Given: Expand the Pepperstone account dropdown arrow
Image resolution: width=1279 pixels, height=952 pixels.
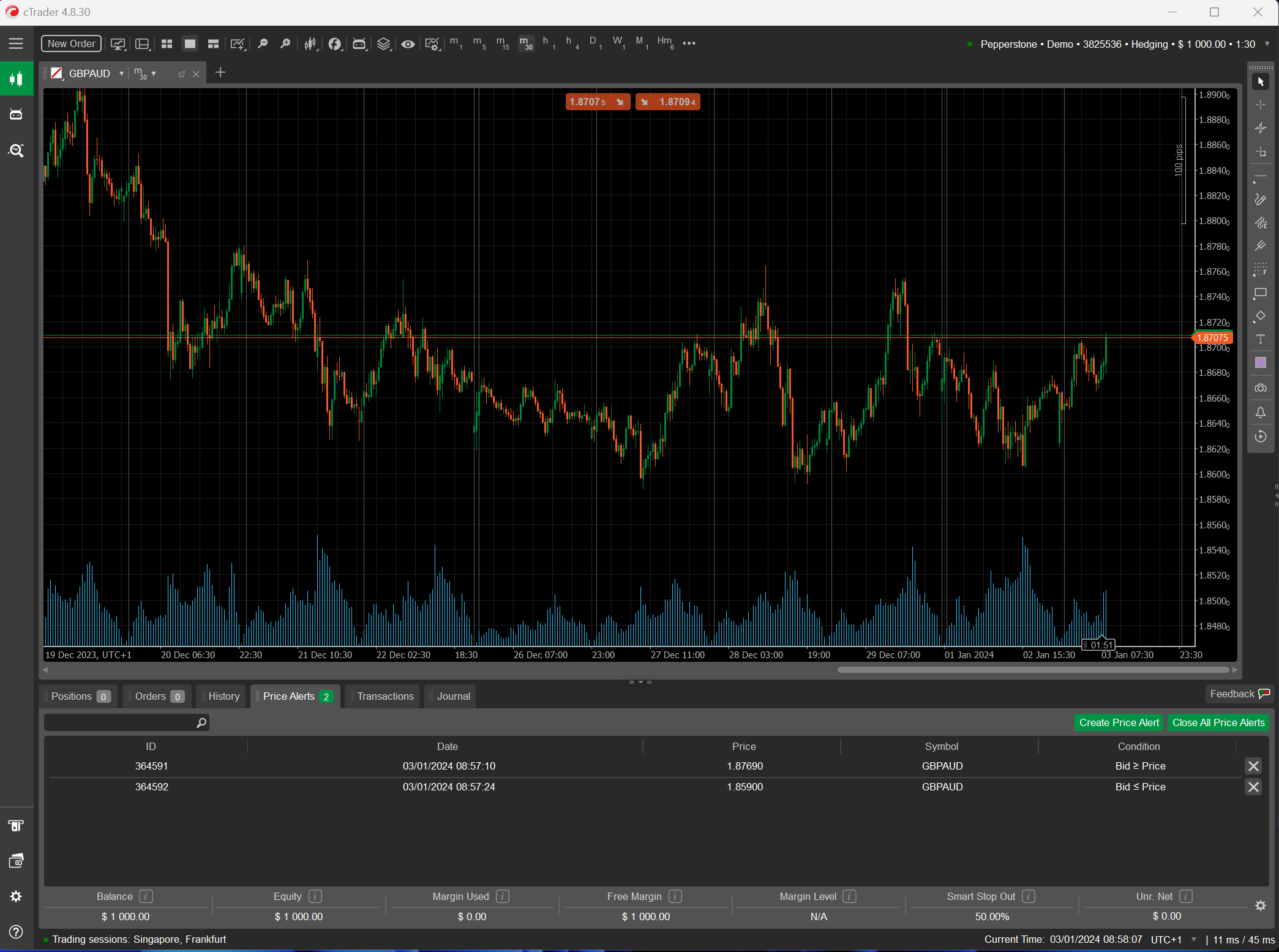Looking at the screenshot, I should tap(1267, 44).
